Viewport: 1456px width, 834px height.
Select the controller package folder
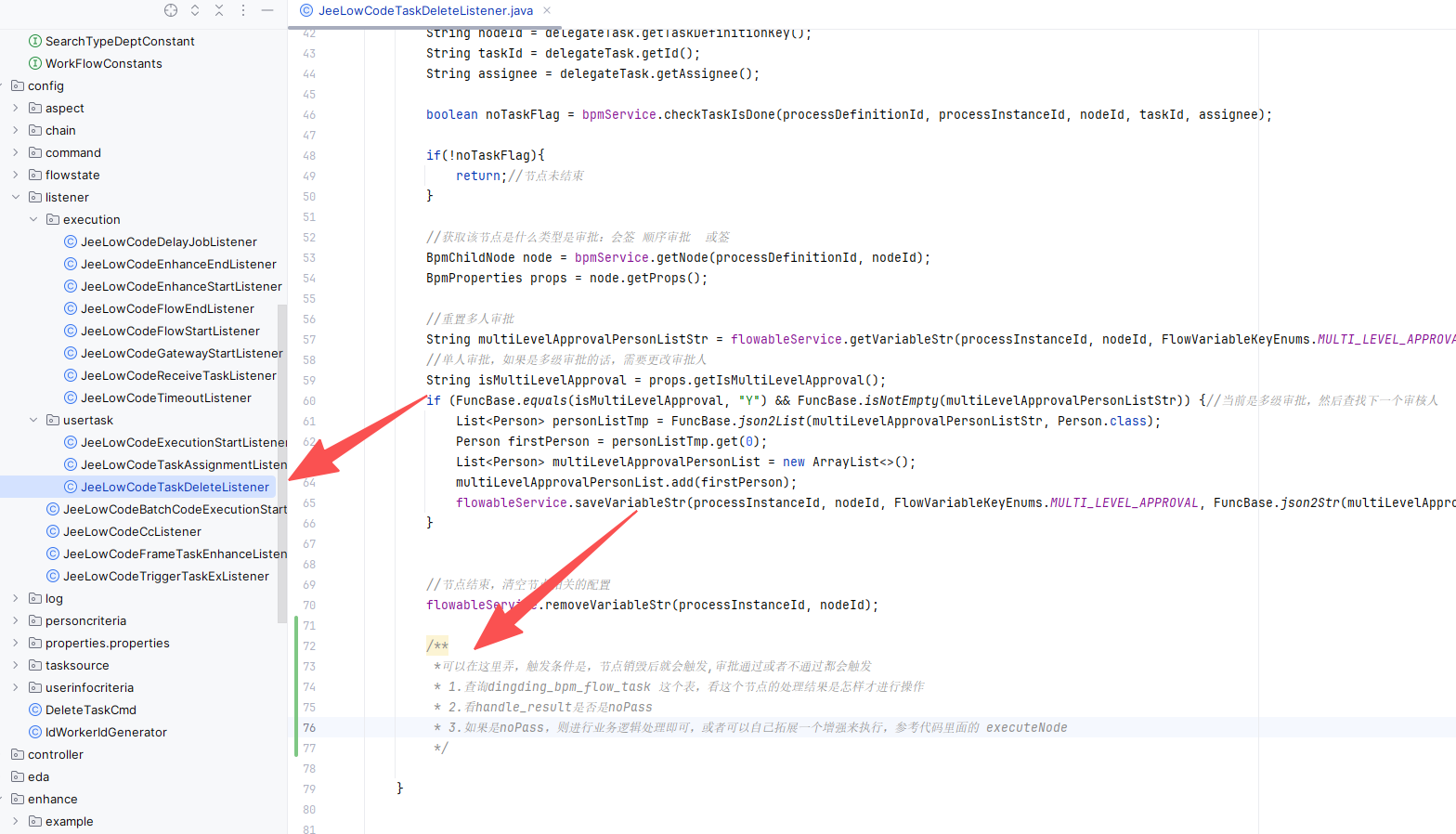pyautogui.click(x=55, y=754)
